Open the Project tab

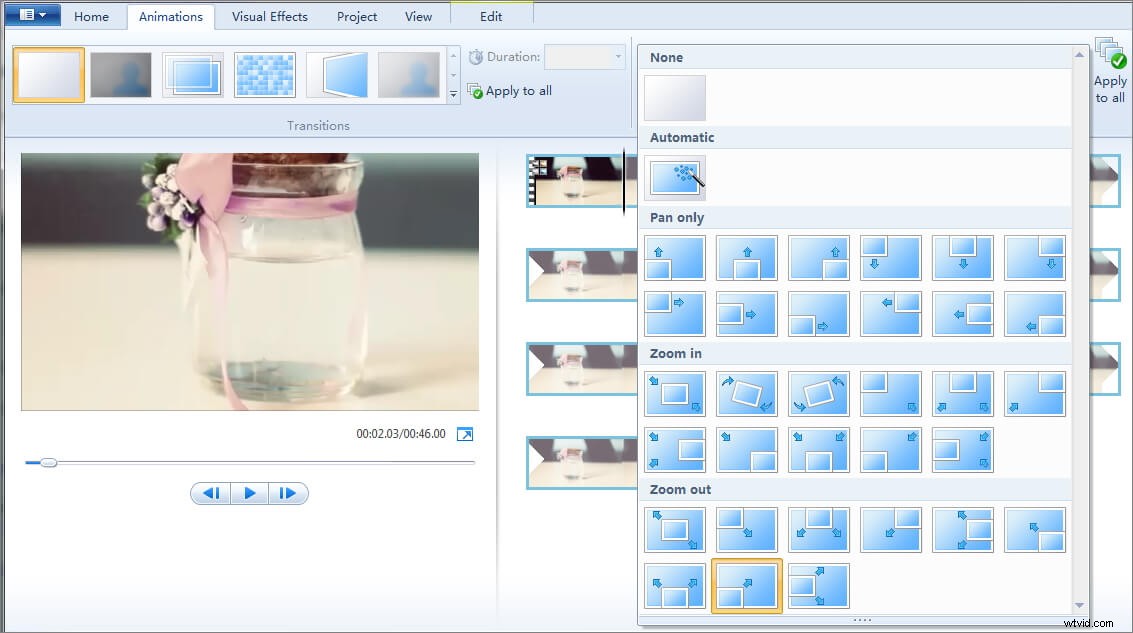pyautogui.click(x=356, y=16)
